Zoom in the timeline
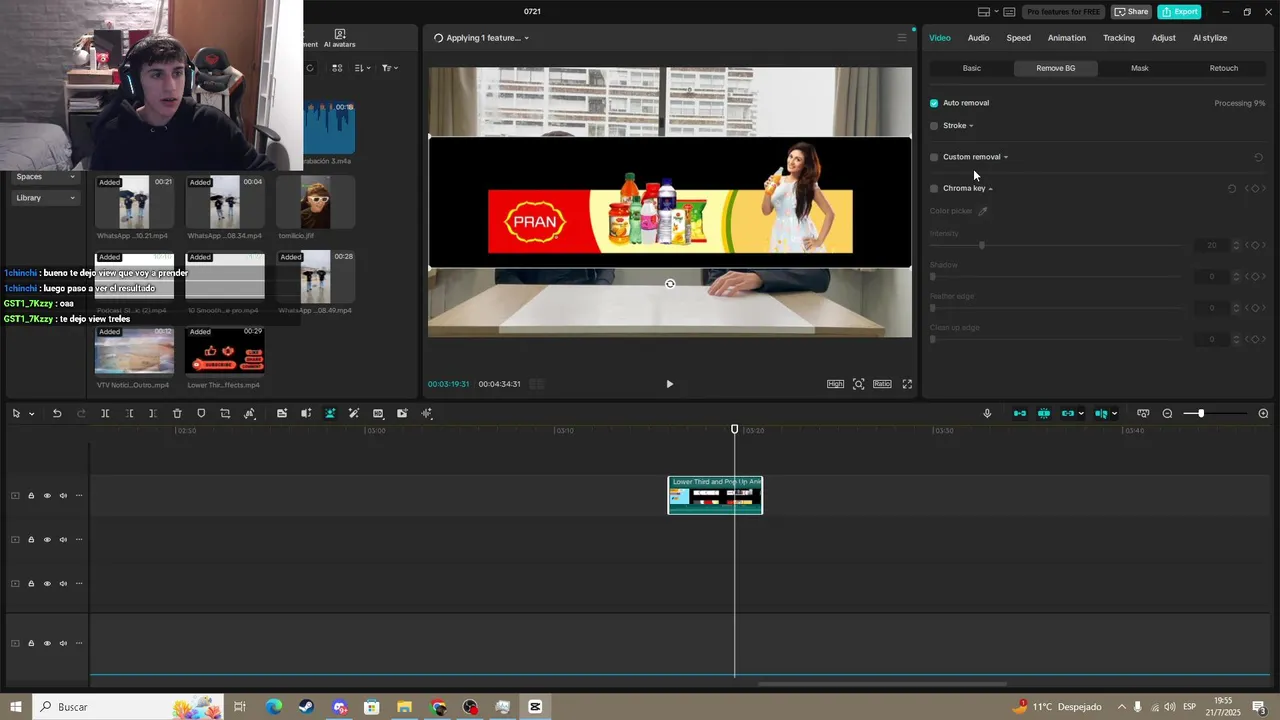Screen dimensions: 1280x720 pyautogui.click(x=1263, y=413)
